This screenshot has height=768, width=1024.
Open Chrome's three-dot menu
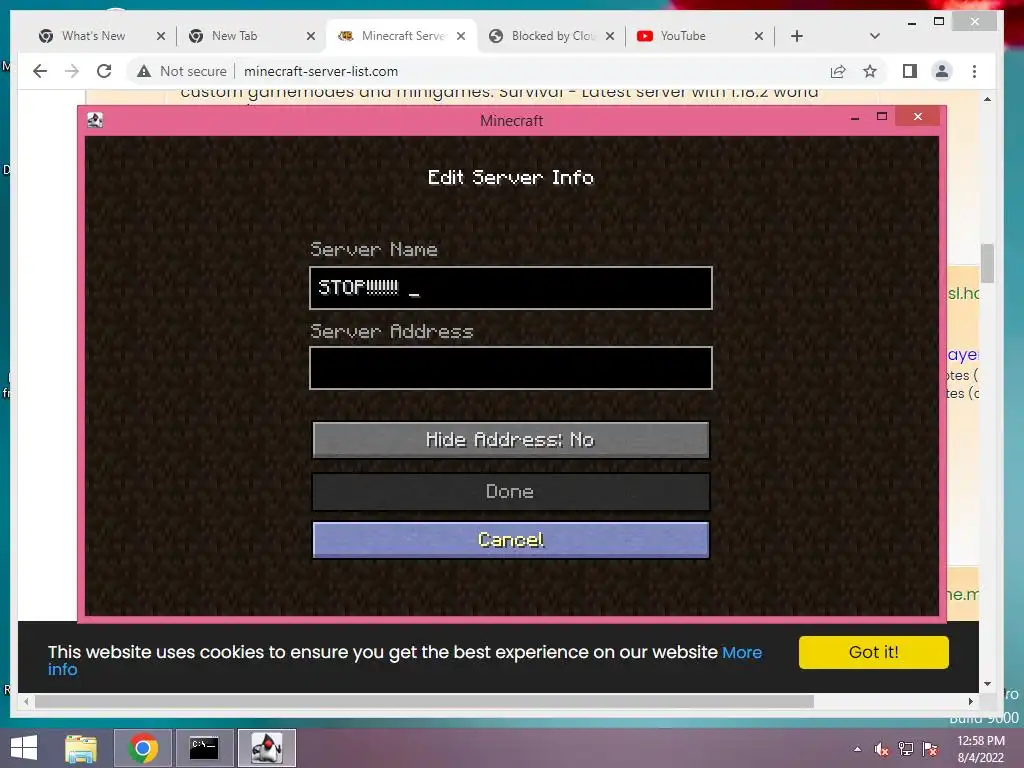(x=974, y=71)
